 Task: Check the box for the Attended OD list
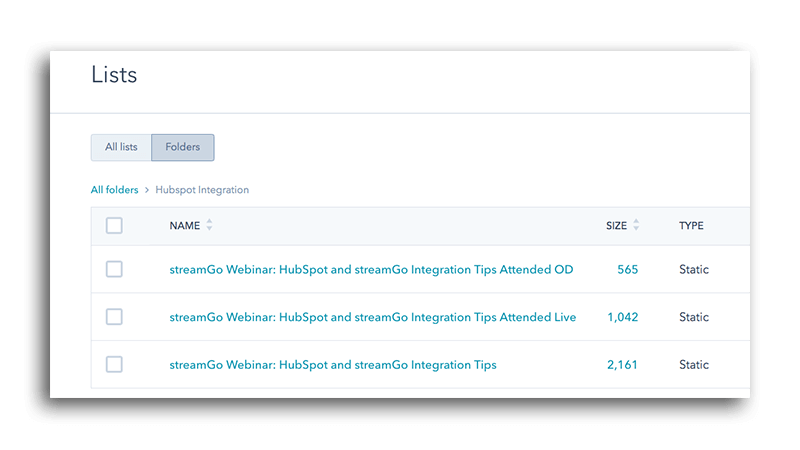tap(114, 269)
